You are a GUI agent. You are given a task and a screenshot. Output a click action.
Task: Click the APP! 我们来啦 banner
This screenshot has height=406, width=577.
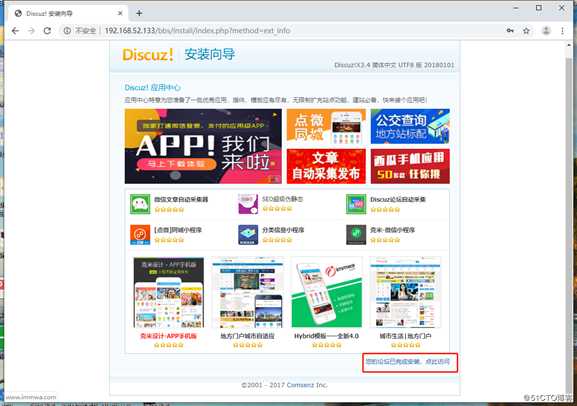point(203,146)
